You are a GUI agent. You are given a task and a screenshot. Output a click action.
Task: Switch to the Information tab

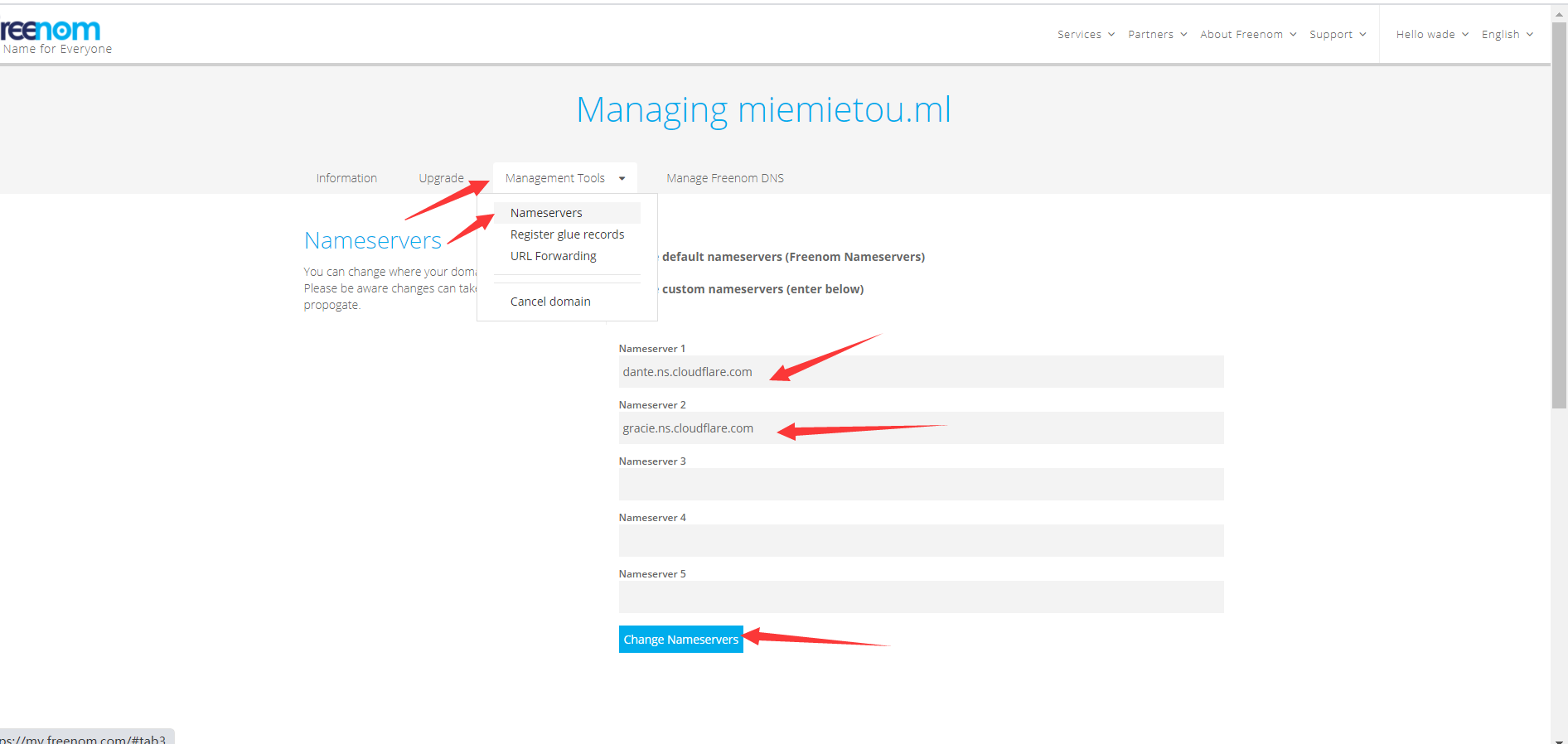pos(346,178)
